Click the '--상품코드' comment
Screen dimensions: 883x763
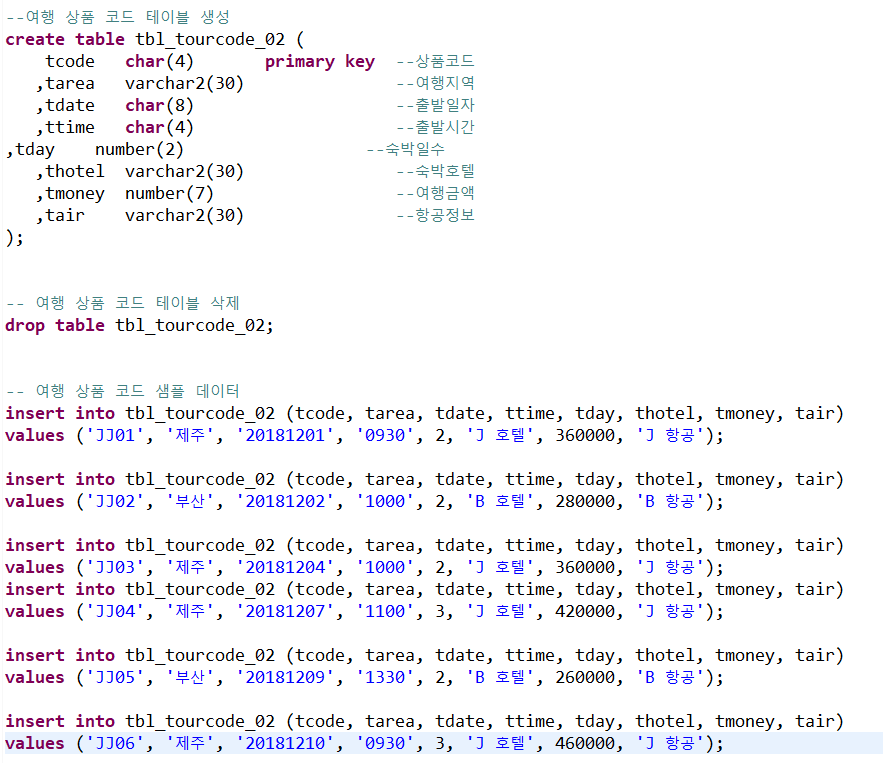[x=435, y=61]
